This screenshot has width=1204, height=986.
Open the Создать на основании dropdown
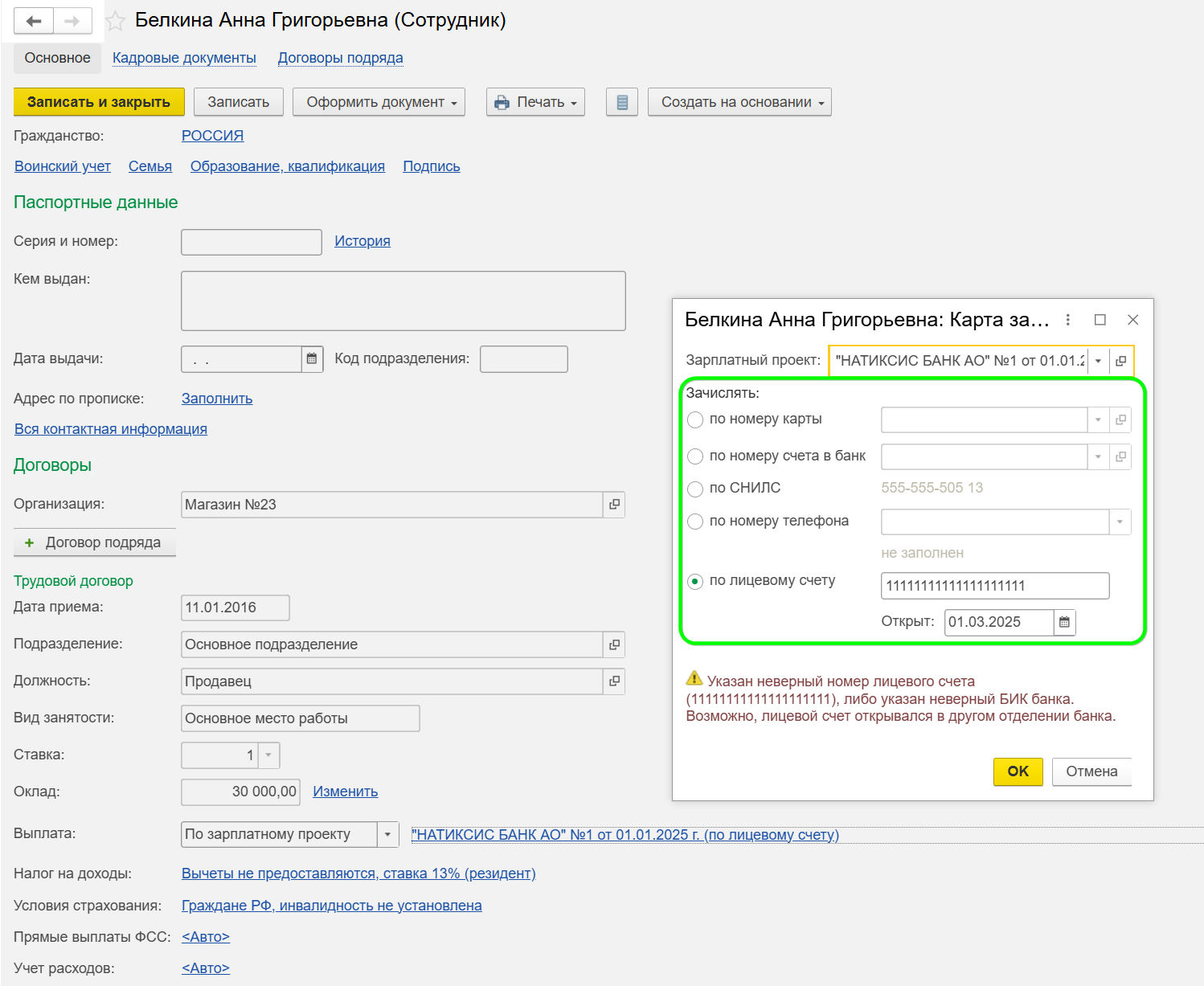click(739, 102)
